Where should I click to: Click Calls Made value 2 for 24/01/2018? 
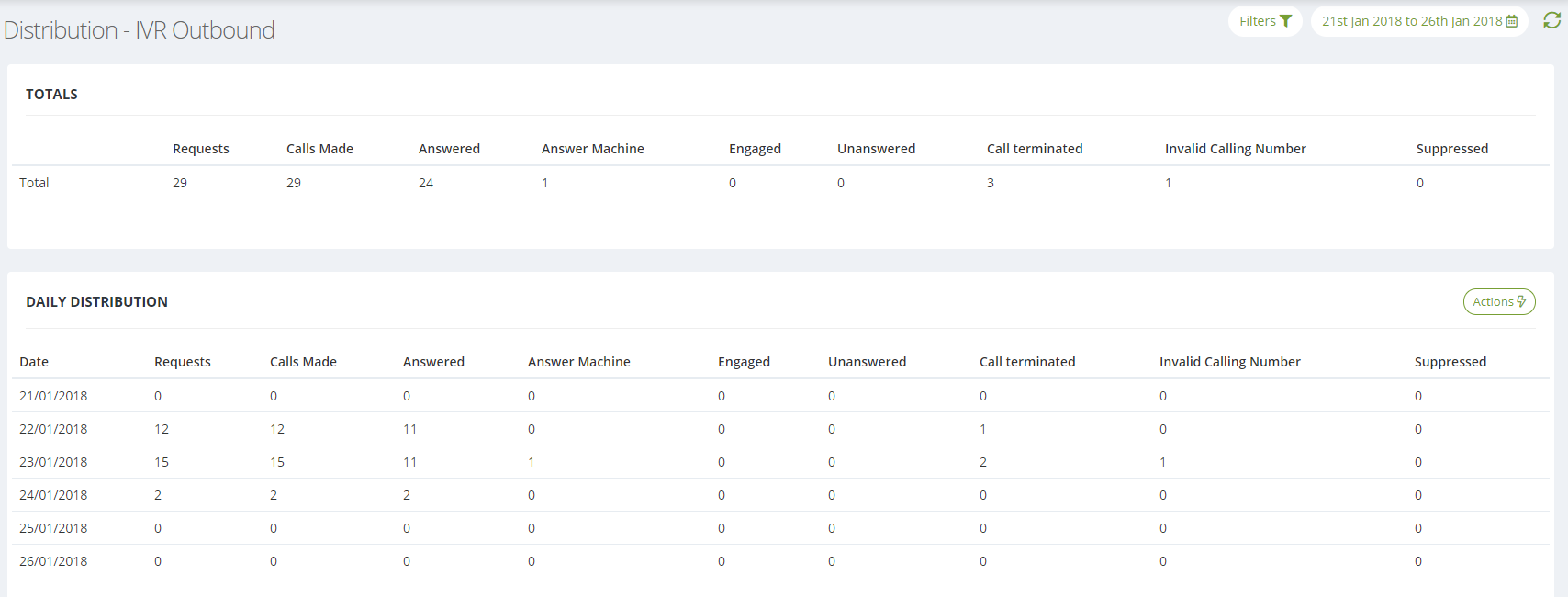point(274,495)
